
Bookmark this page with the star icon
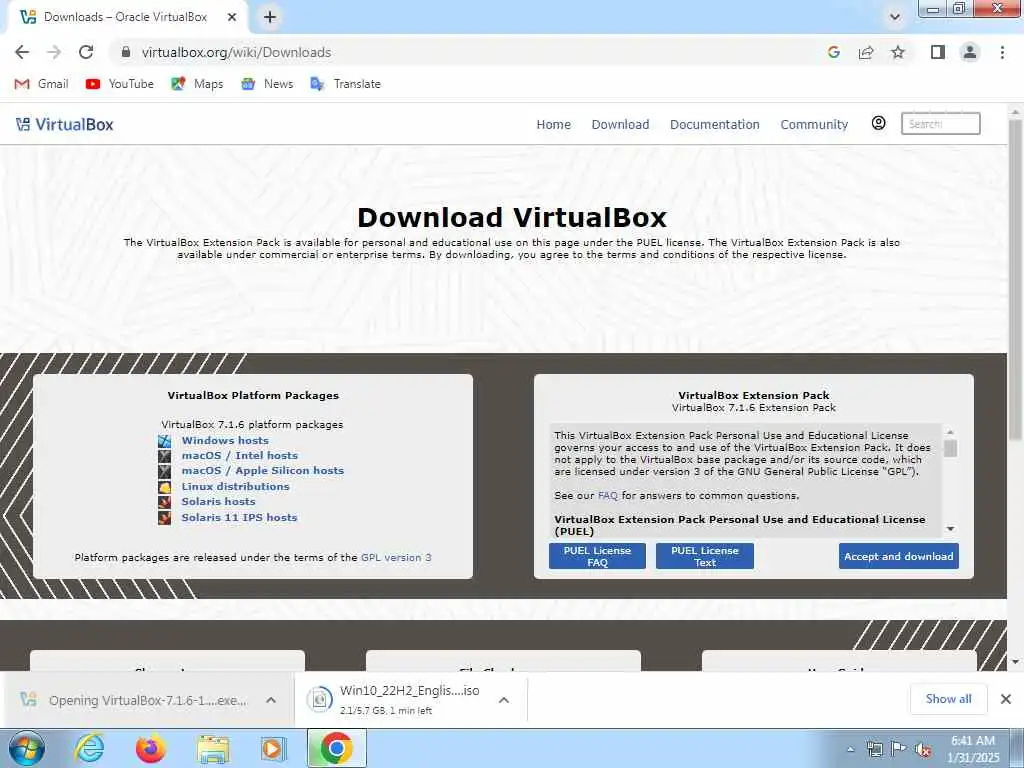[x=898, y=52]
